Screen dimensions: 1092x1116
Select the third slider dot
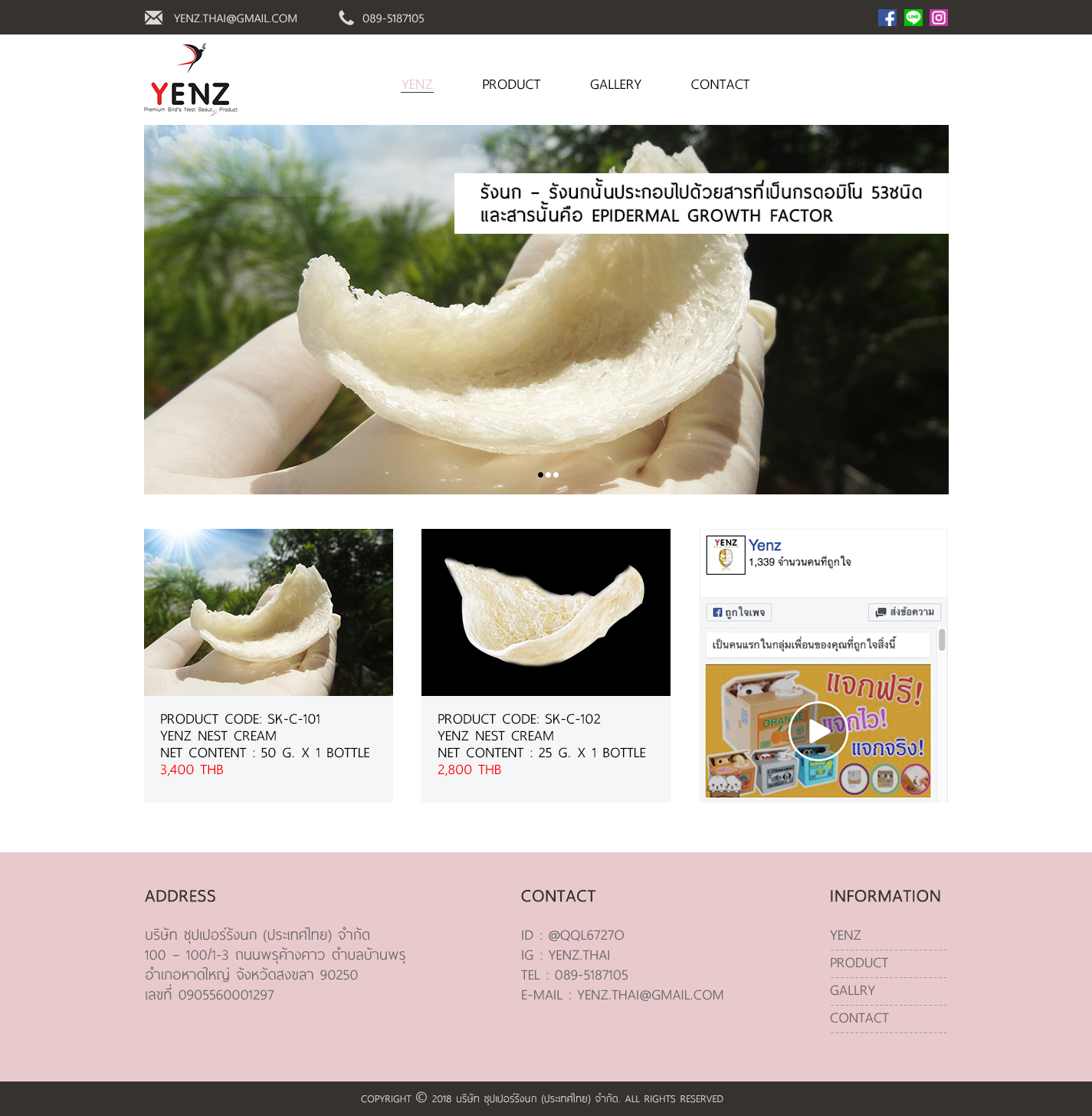[x=556, y=474]
